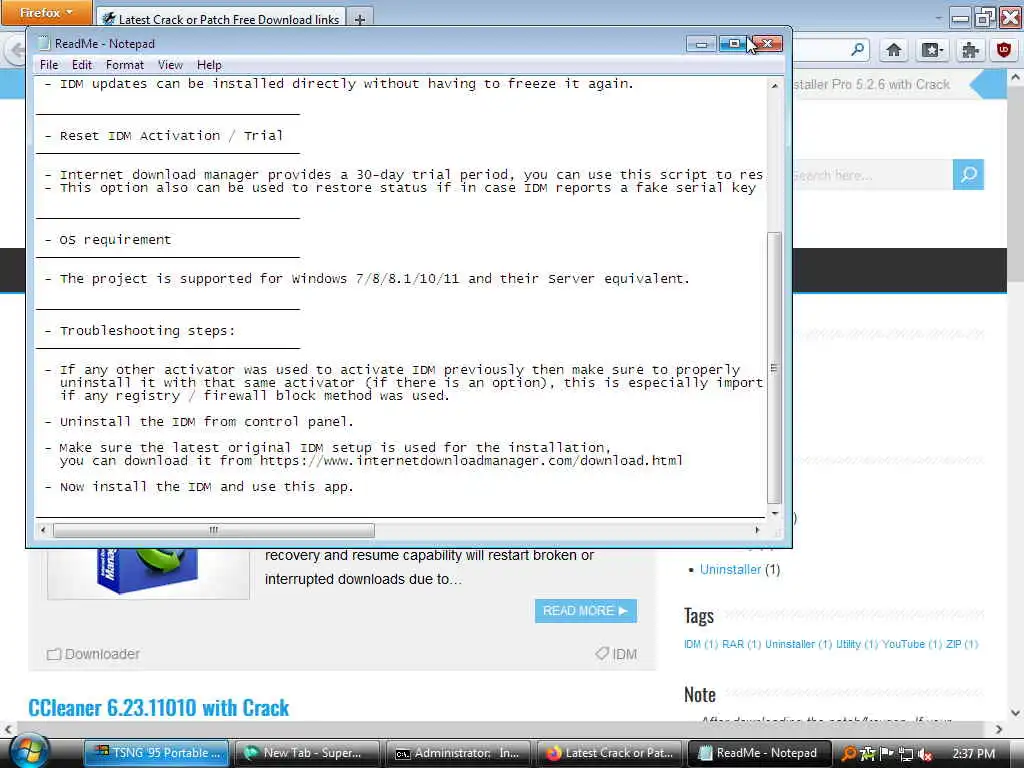
Task: Maximize the ReadMe Notepad window
Action: coord(733,44)
